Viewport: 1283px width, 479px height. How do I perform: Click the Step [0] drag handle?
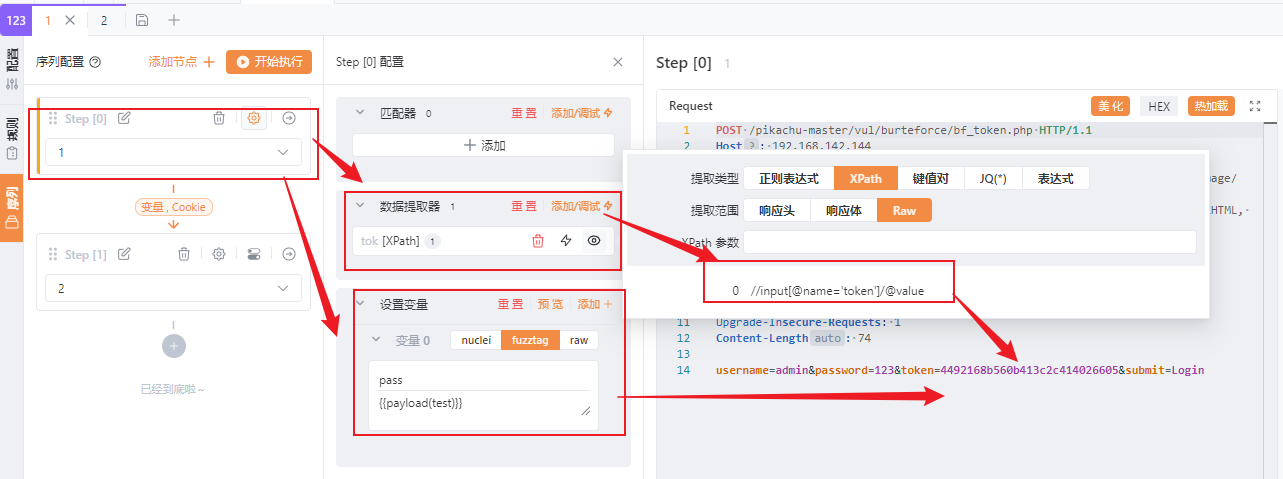tap(53, 118)
